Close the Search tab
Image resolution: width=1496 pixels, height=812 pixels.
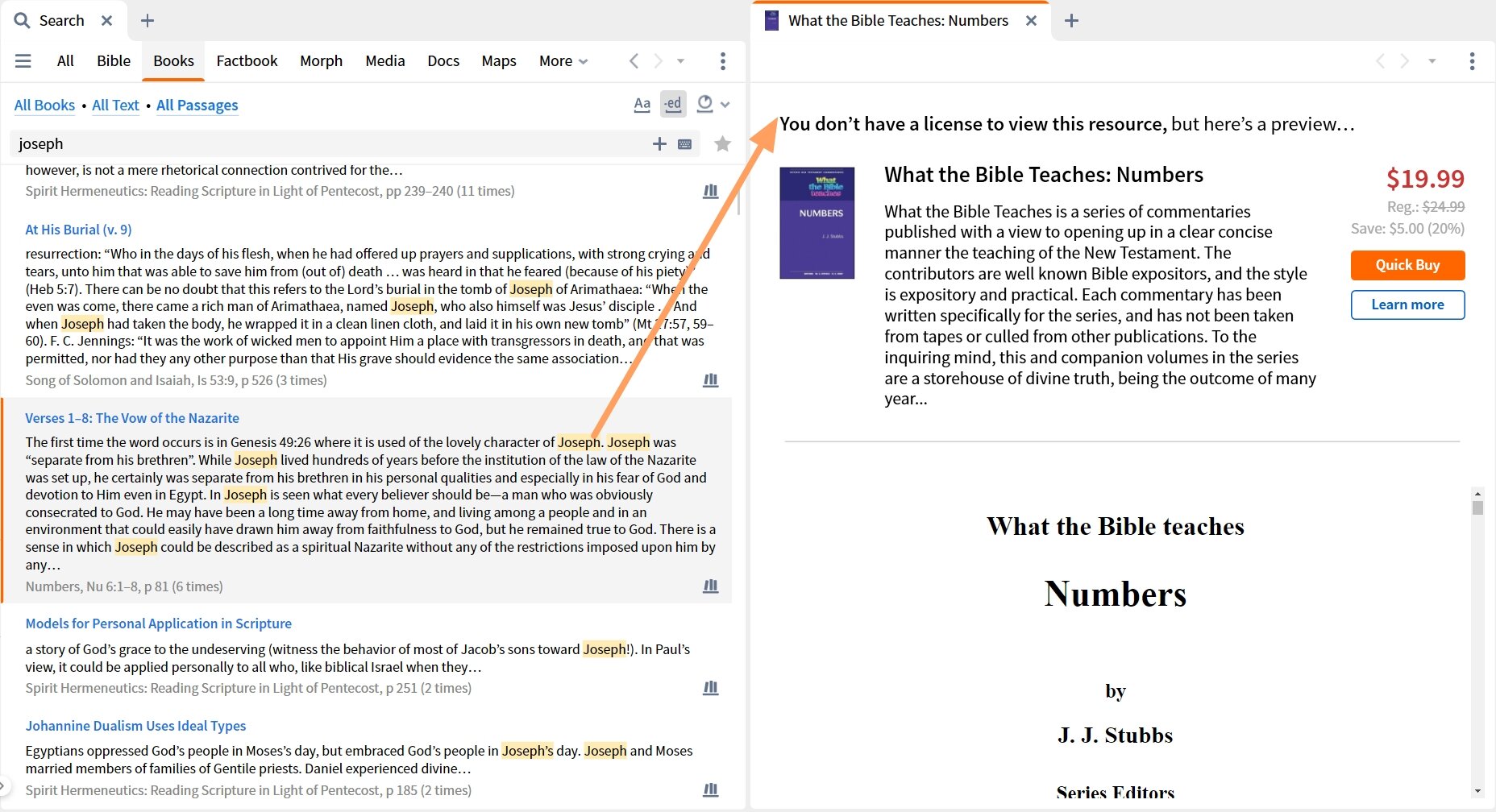pos(106,21)
